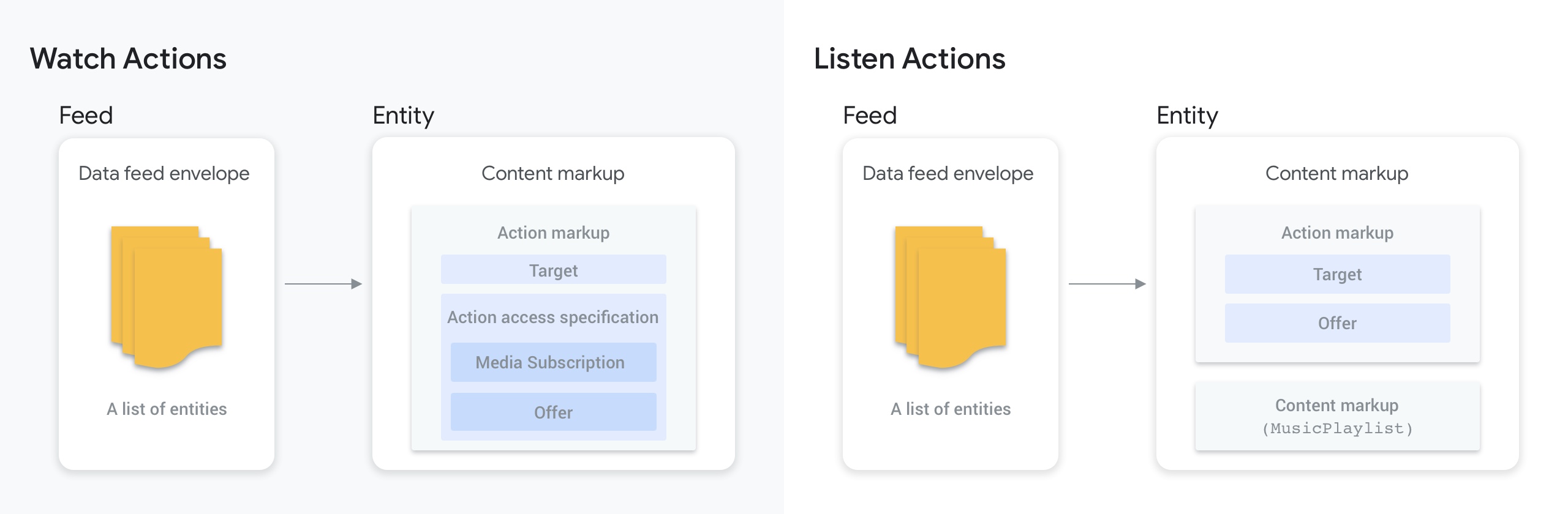Select the Target box in Listen Actions
The height and width of the screenshot is (514, 1568).
point(1337,274)
